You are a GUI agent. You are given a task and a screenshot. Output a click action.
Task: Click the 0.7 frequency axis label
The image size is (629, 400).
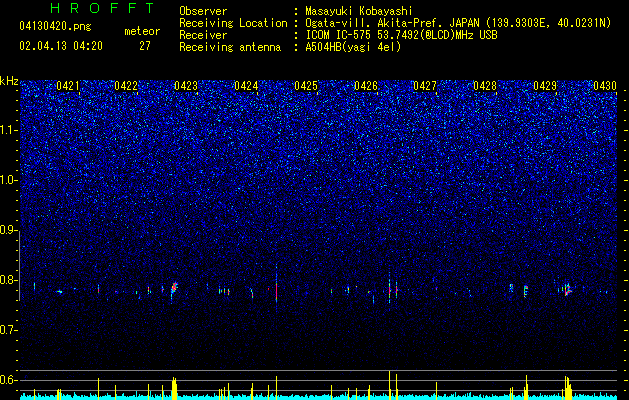pos(9,330)
